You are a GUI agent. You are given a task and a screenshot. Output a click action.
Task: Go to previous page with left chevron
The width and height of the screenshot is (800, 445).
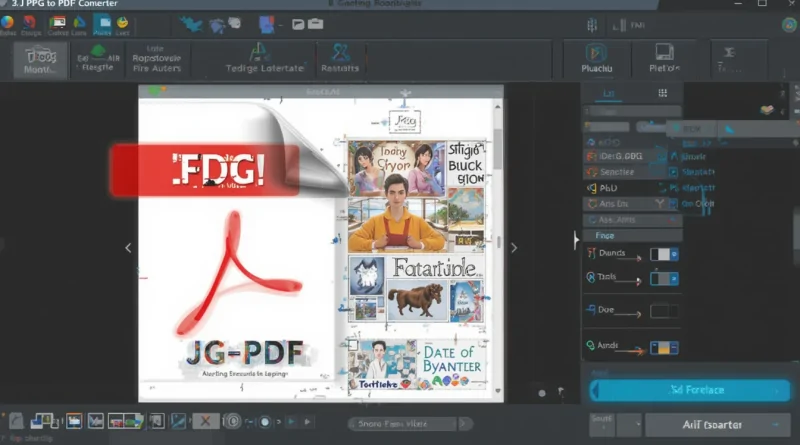(128, 248)
